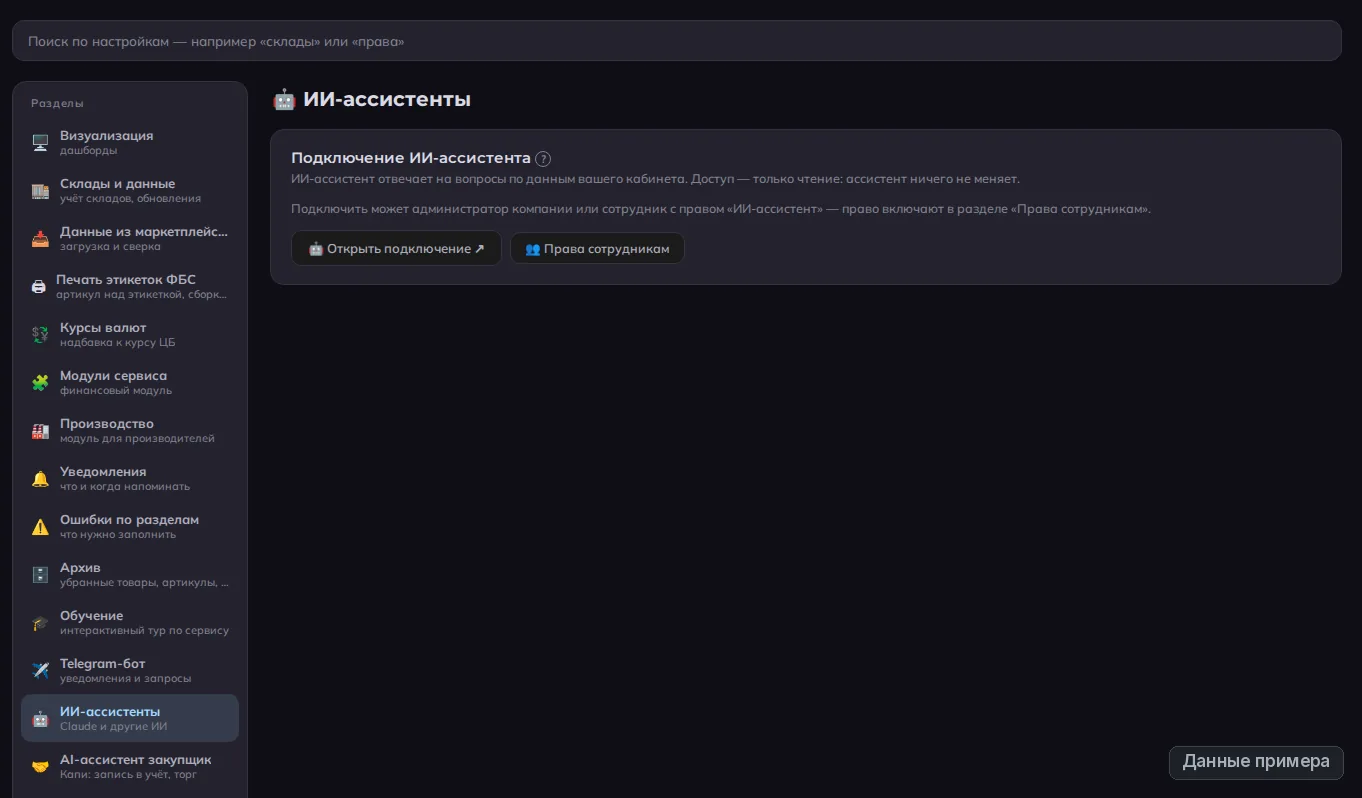The image size is (1362, 798).
Task: Switch to the Архив section
Action: (x=130, y=575)
